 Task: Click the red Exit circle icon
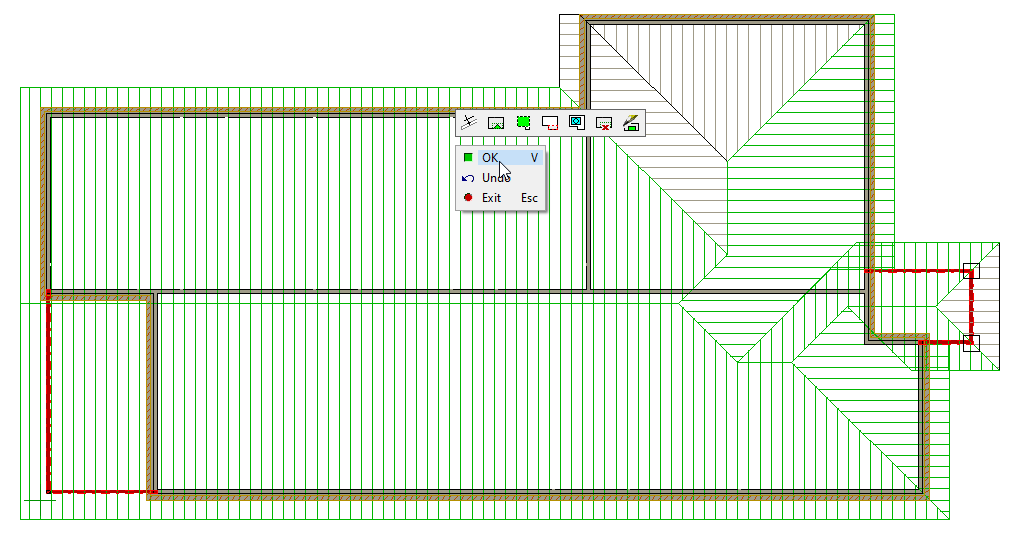coord(468,198)
